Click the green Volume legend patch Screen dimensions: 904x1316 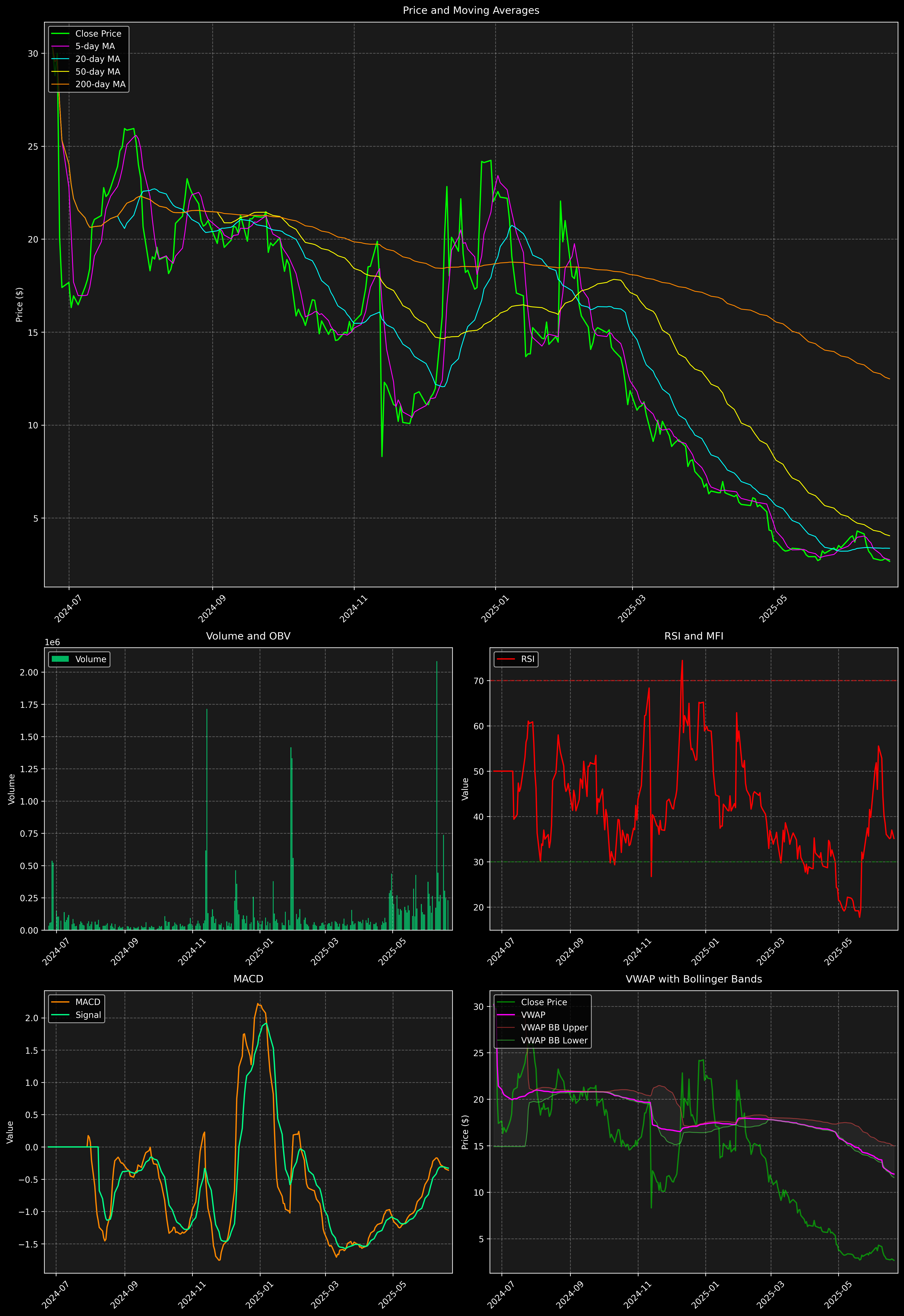pyautogui.click(x=60, y=659)
